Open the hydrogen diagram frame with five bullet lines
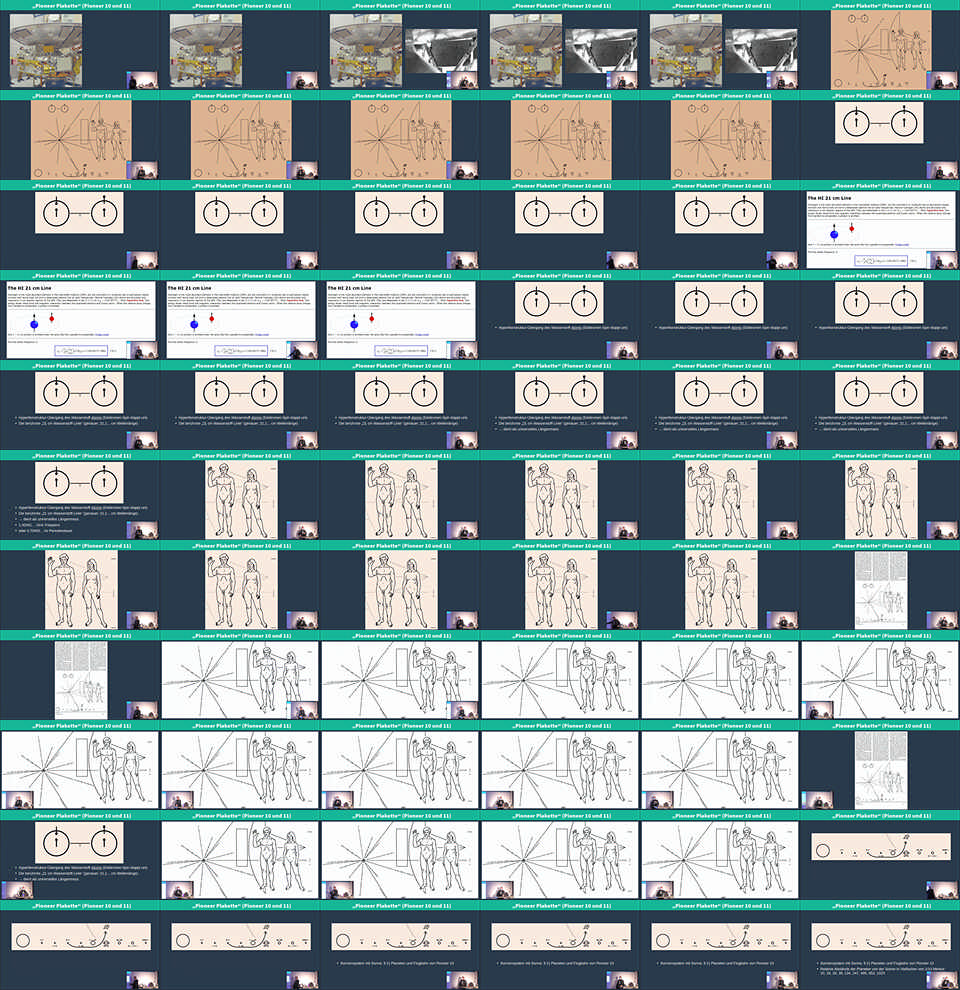This screenshot has height=990, width=960. [x=80, y=495]
